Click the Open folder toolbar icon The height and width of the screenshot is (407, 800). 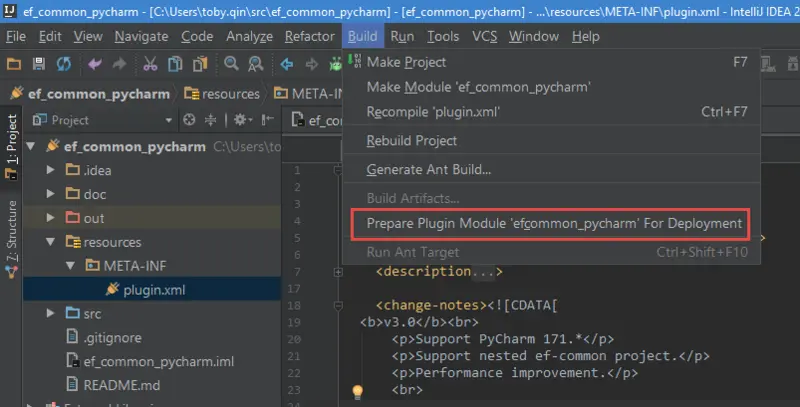click(x=14, y=64)
